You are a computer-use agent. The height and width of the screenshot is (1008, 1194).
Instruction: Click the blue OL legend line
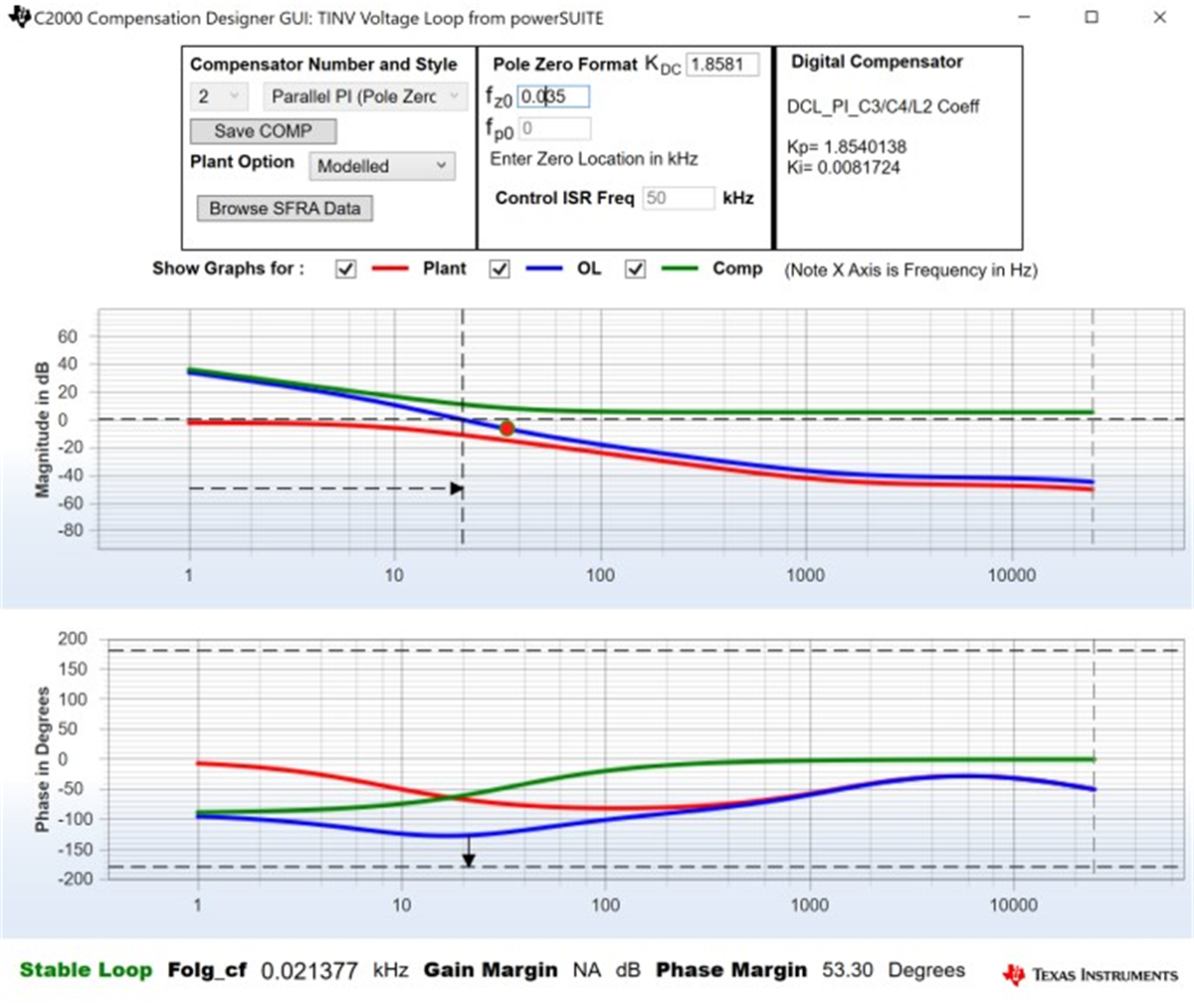(544, 269)
